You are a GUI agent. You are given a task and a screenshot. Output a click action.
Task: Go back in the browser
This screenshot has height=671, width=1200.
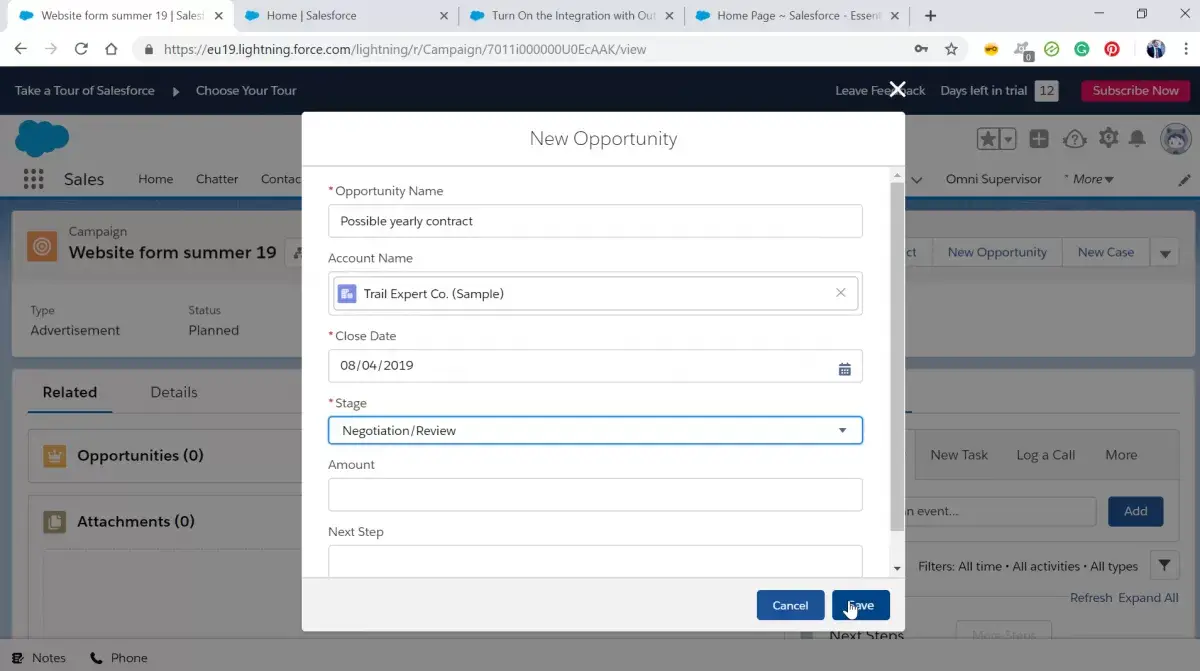pyautogui.click(x=20, y=49)
